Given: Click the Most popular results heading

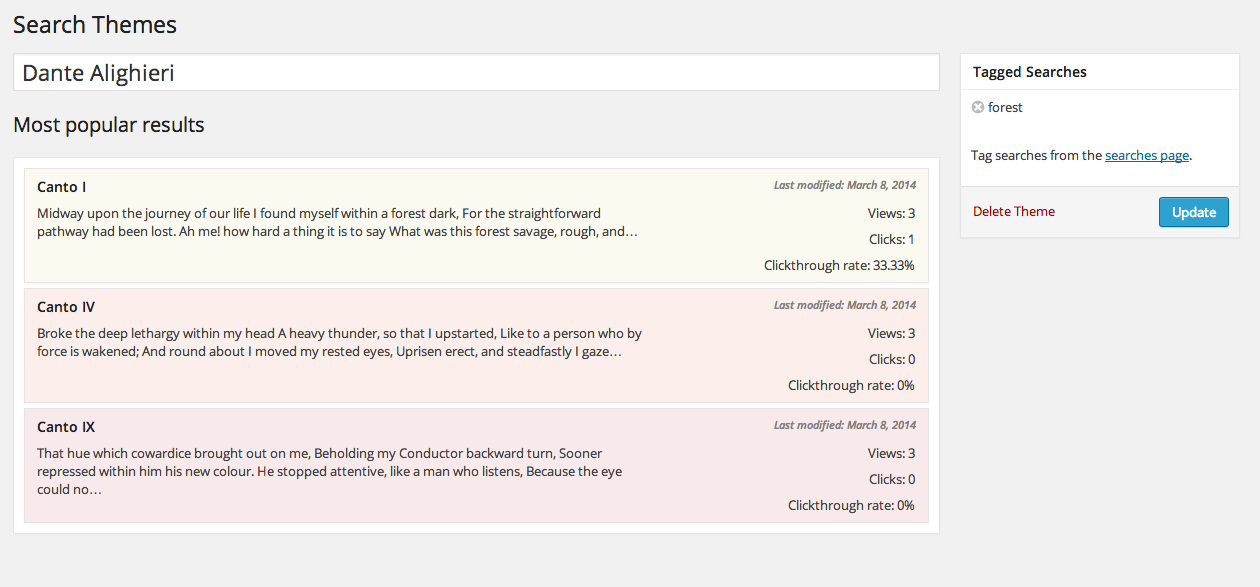Looking at the screenshot, I should point(109,125).
